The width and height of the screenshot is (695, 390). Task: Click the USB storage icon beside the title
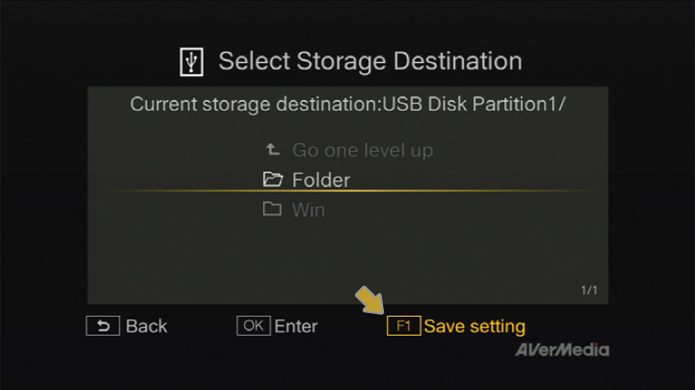(x=191, y=62)
